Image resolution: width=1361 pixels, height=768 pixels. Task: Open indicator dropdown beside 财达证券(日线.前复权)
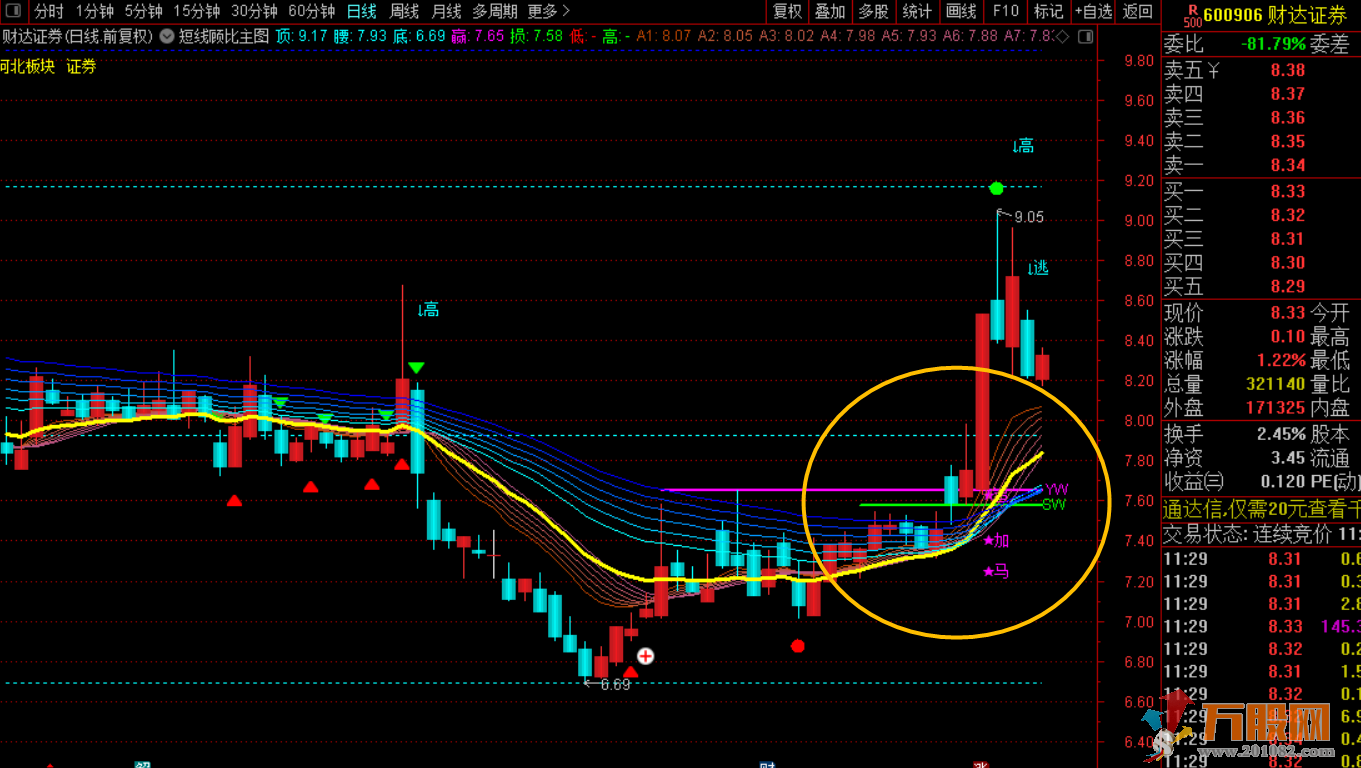[x=166, y=36]
